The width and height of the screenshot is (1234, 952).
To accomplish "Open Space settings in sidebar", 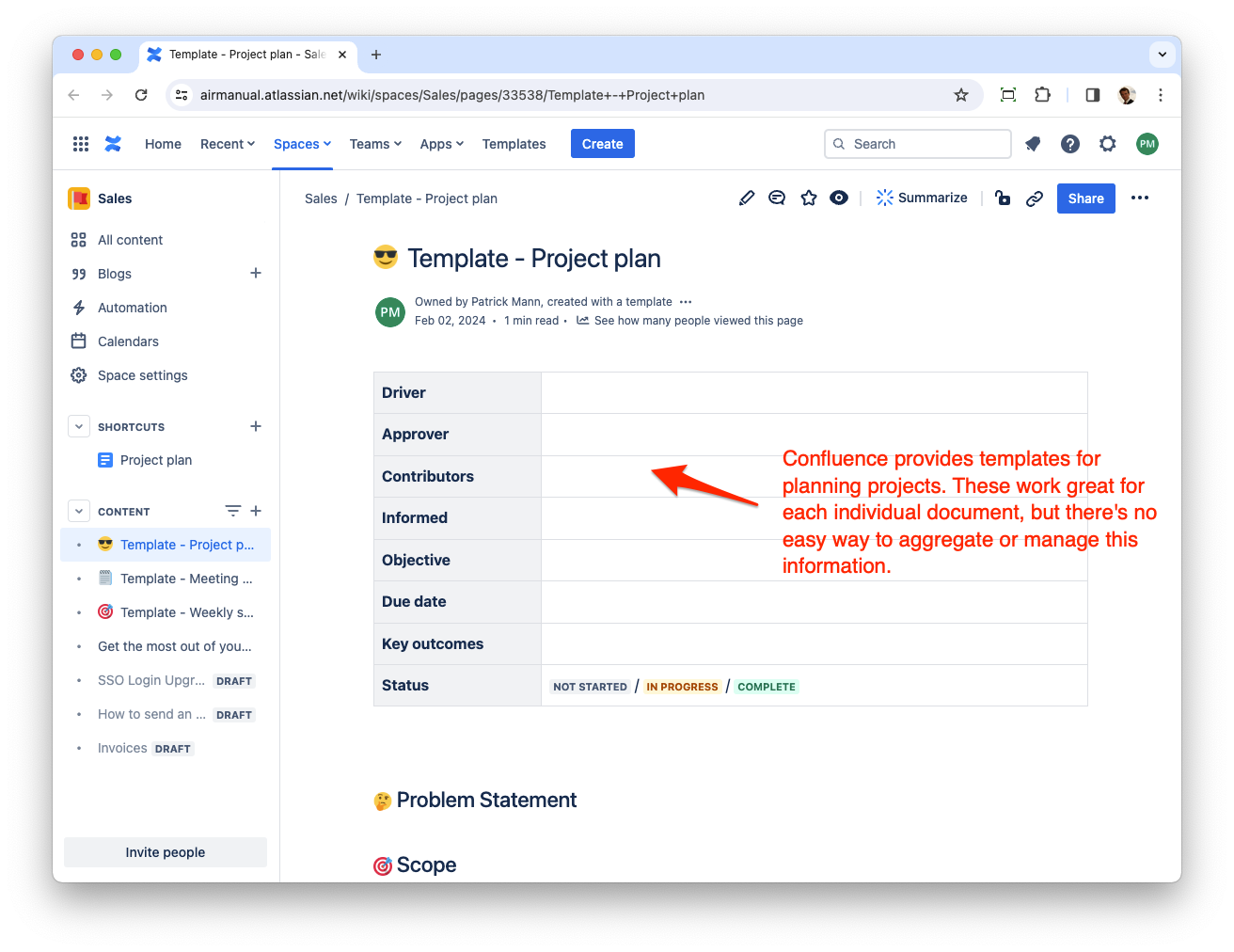I will (166, 375).
